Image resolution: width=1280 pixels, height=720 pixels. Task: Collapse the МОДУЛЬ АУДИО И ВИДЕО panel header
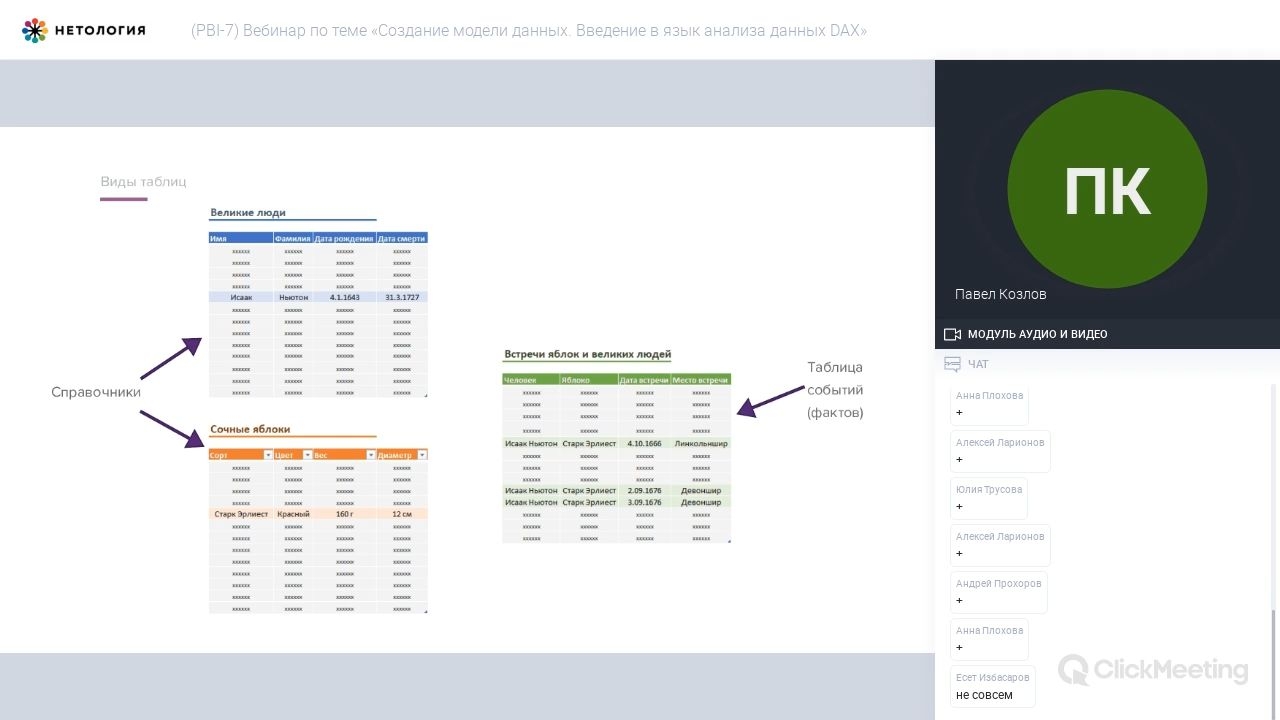tap(1107, 334)
